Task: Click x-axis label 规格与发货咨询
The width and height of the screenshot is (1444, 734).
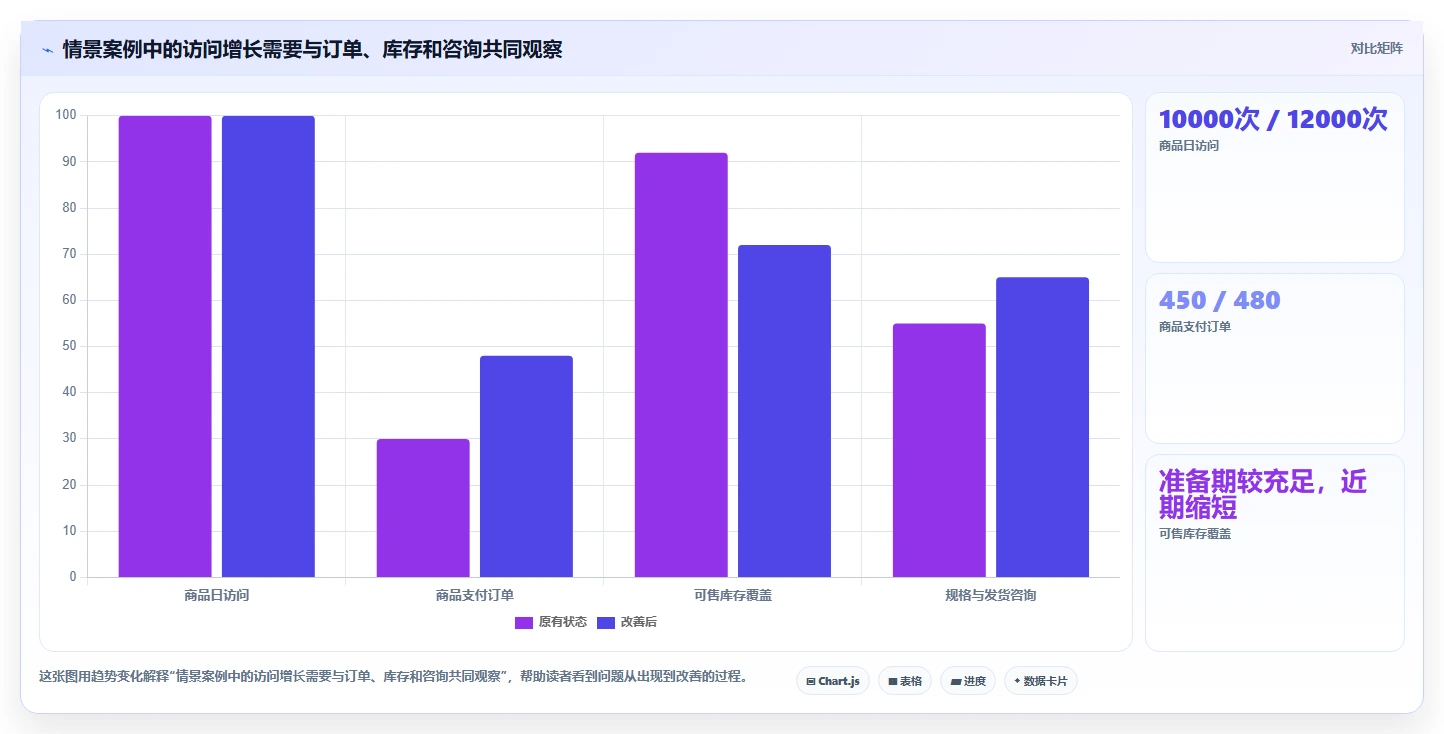Action: 990,596
